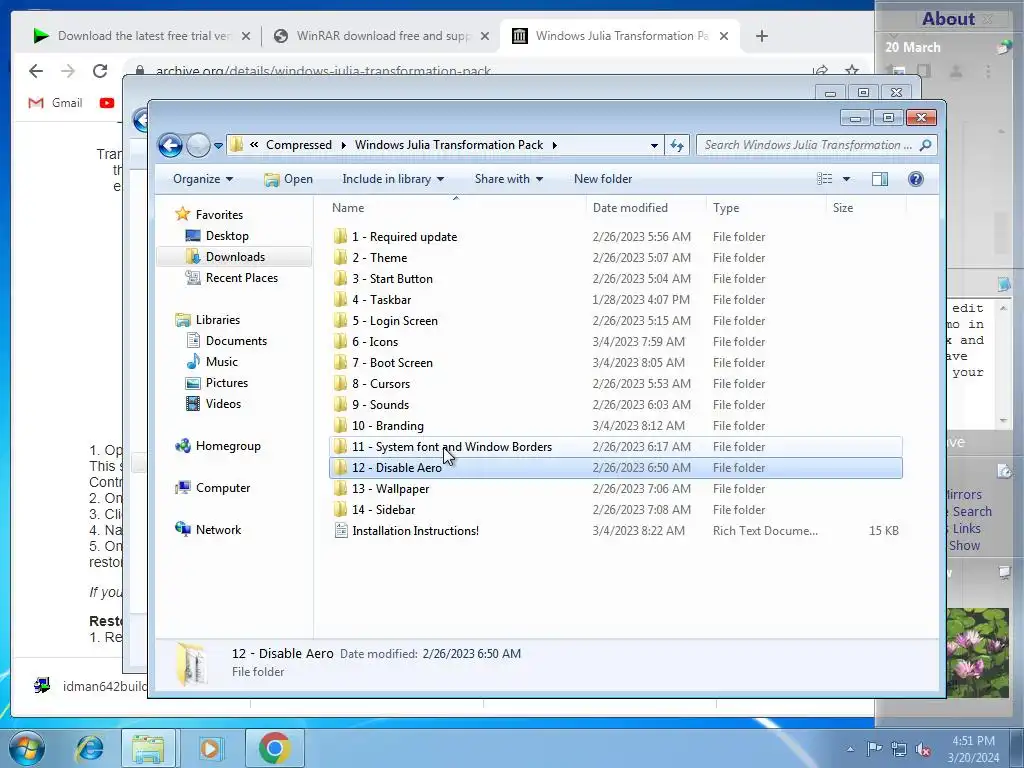Screen dimensions: 1024x768
Task: Expand arrow after Windows Julia Transformation Pack breadcrumb
Action: pyautogui.click(x=554, y=146)
